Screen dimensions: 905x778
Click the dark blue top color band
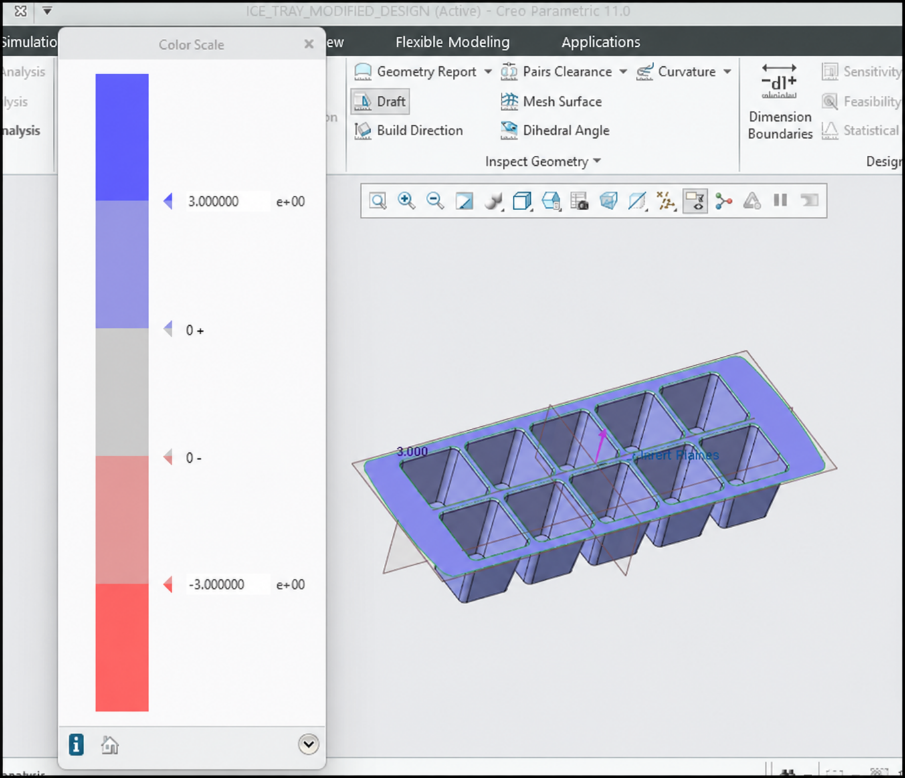coord(122,137)
